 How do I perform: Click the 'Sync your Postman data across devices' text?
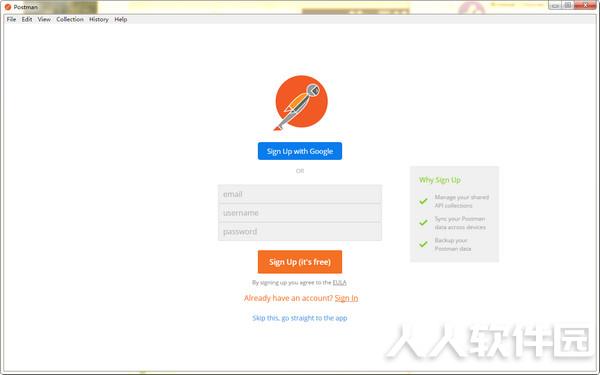(460, 223)
